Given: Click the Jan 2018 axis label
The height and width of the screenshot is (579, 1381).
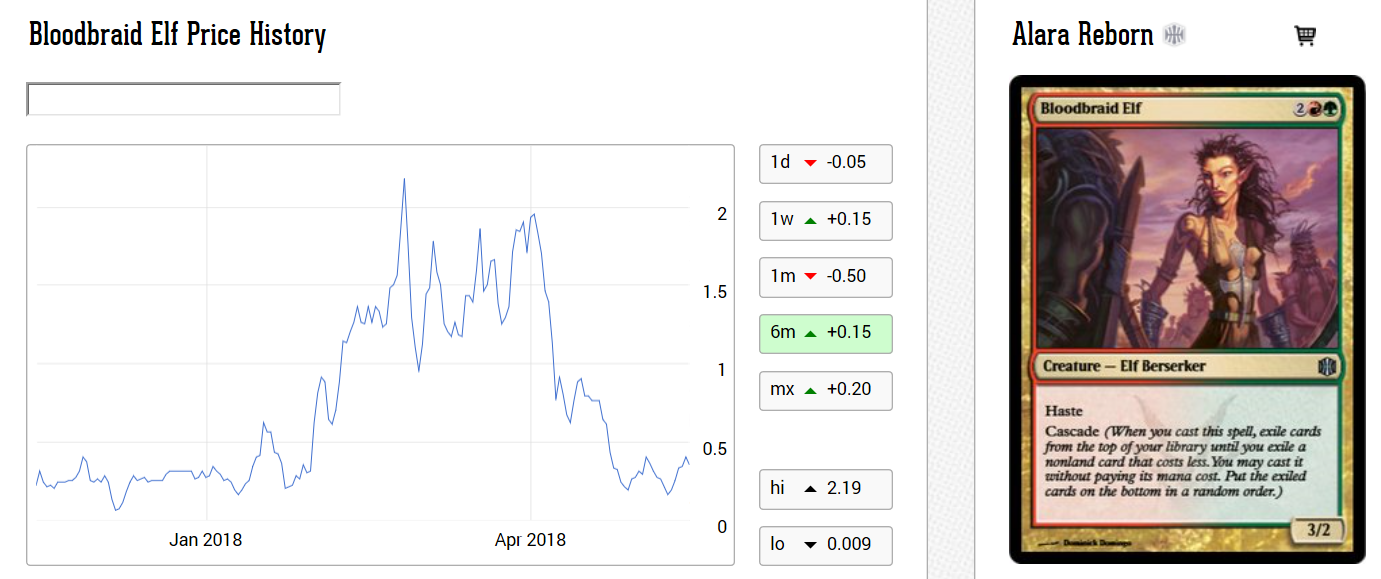Looking at the screenshot, I should point(205,540).
